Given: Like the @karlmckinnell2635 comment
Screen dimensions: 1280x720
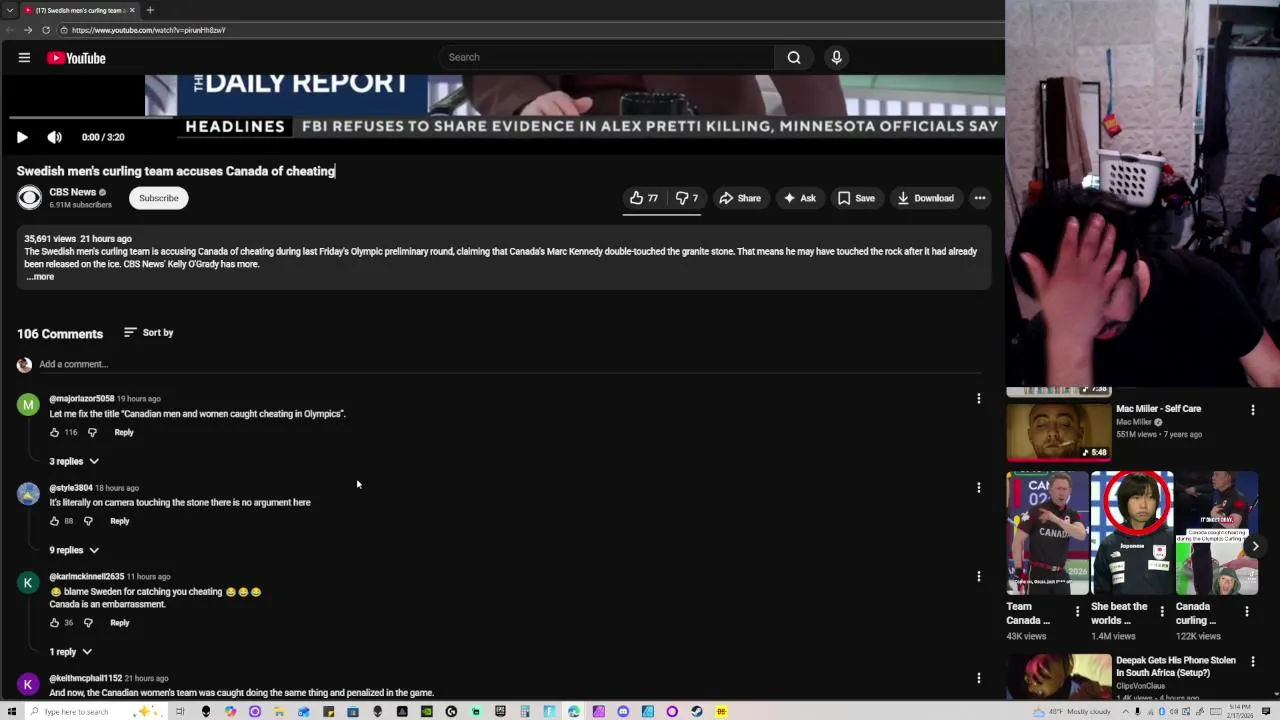Looking at the screenshot, I should click(x=54, y=623).
